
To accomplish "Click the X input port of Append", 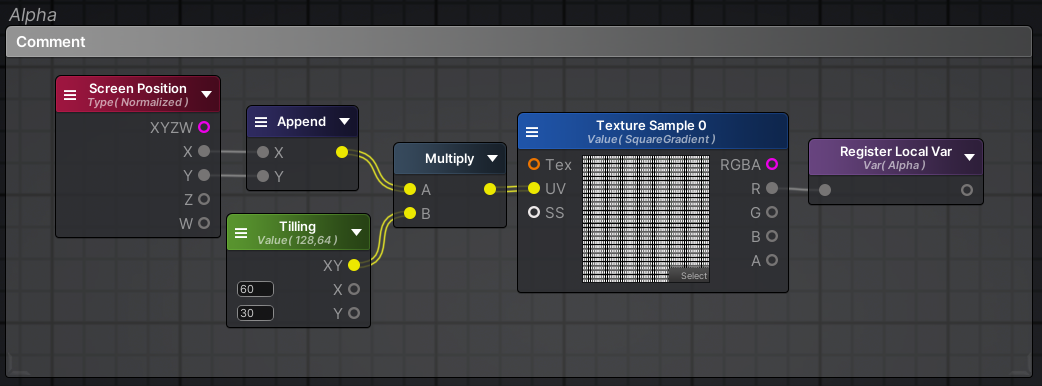I will [263, 152].
